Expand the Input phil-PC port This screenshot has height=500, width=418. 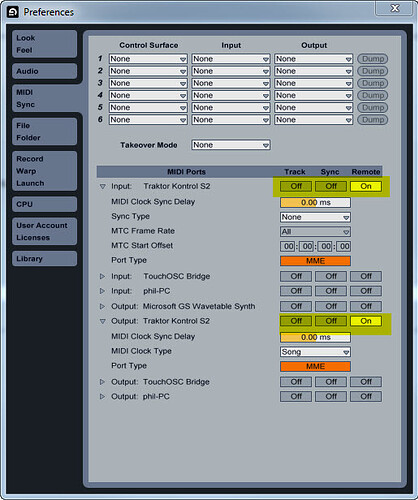coord(102,291)
